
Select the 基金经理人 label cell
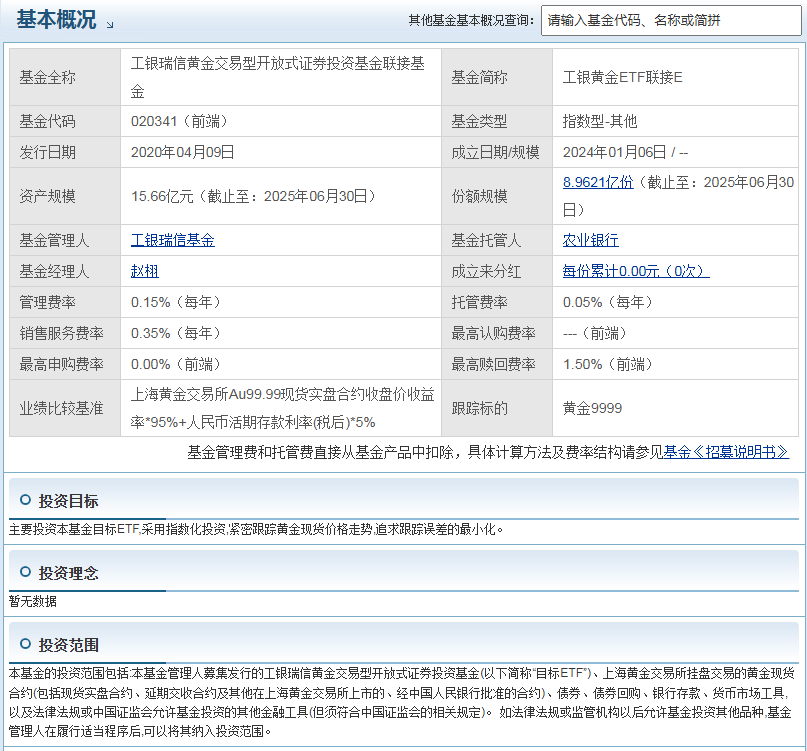pos(65,271)
